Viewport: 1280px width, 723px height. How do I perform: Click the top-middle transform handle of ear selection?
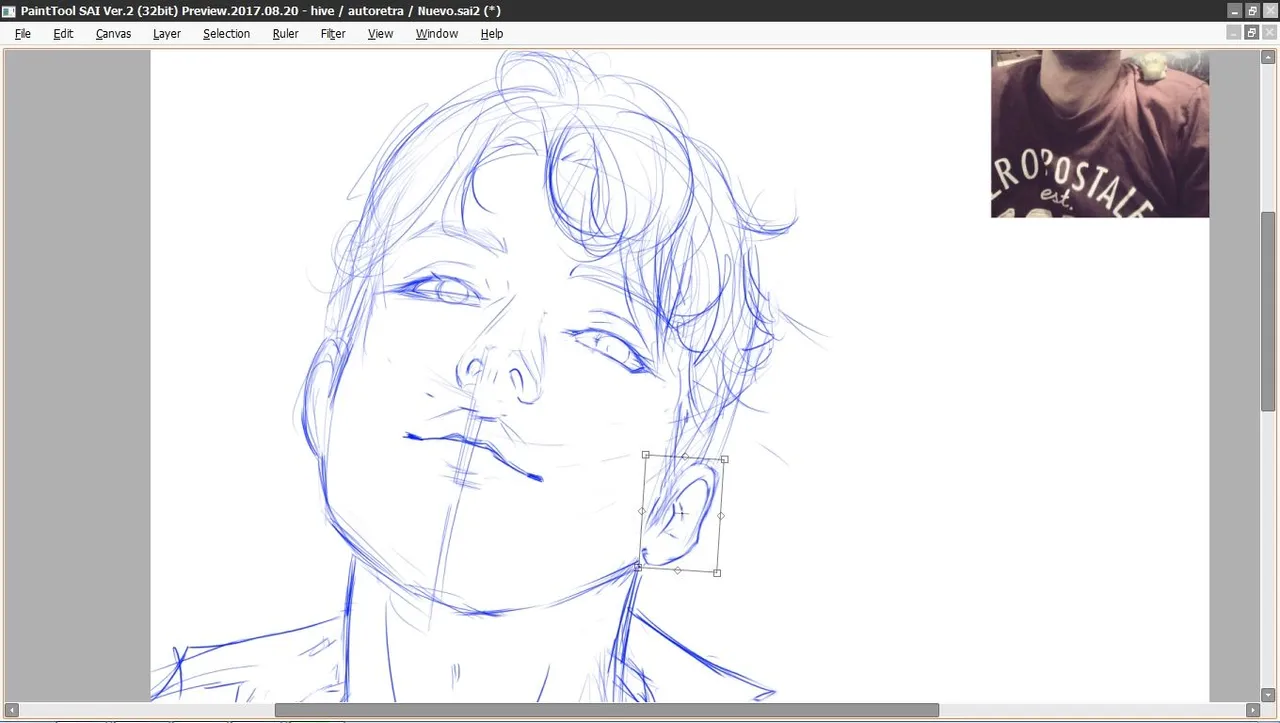click(x=685, y=456)
